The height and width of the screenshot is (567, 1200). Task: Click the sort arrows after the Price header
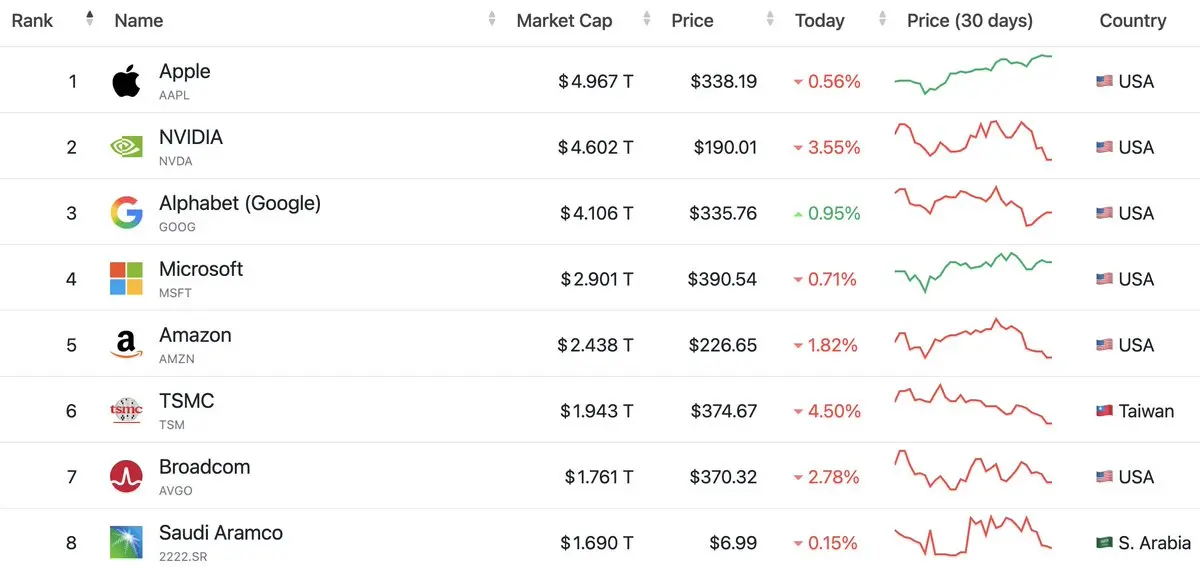coord(770,18)
